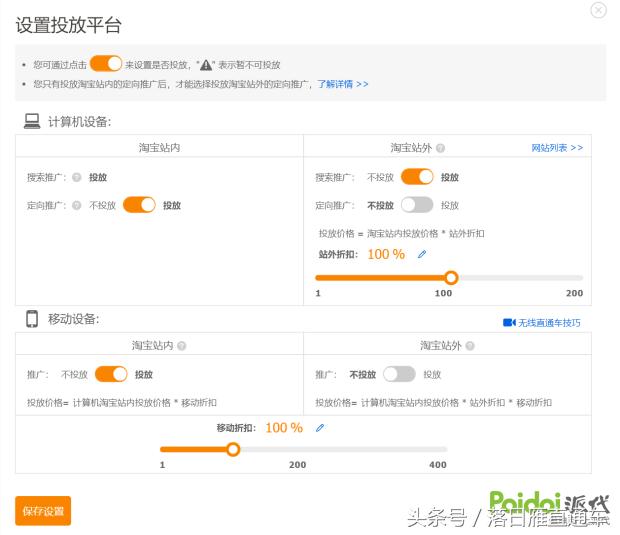Toggle computer 淘宝站外 搜索推广 switch
This screenshot has width=620, height=535.
coord(417,177)
